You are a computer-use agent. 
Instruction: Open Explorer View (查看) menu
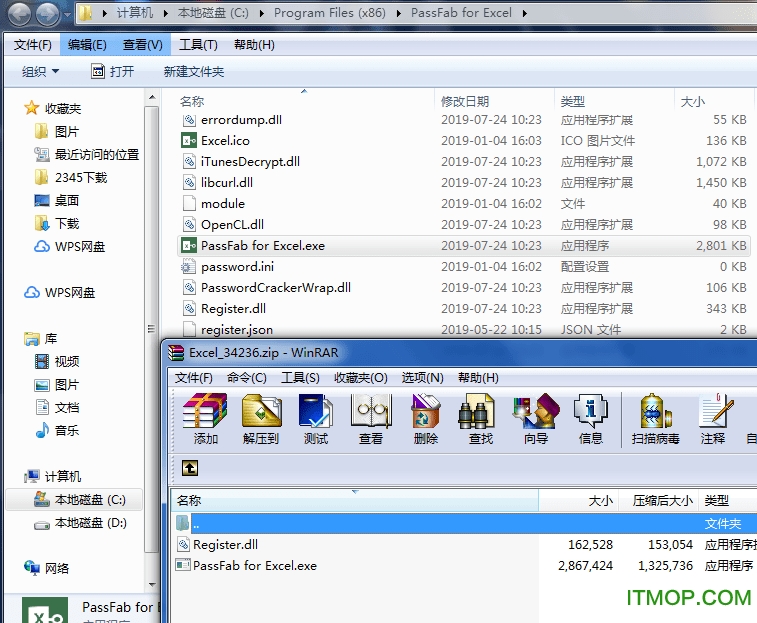pos(142,45)
